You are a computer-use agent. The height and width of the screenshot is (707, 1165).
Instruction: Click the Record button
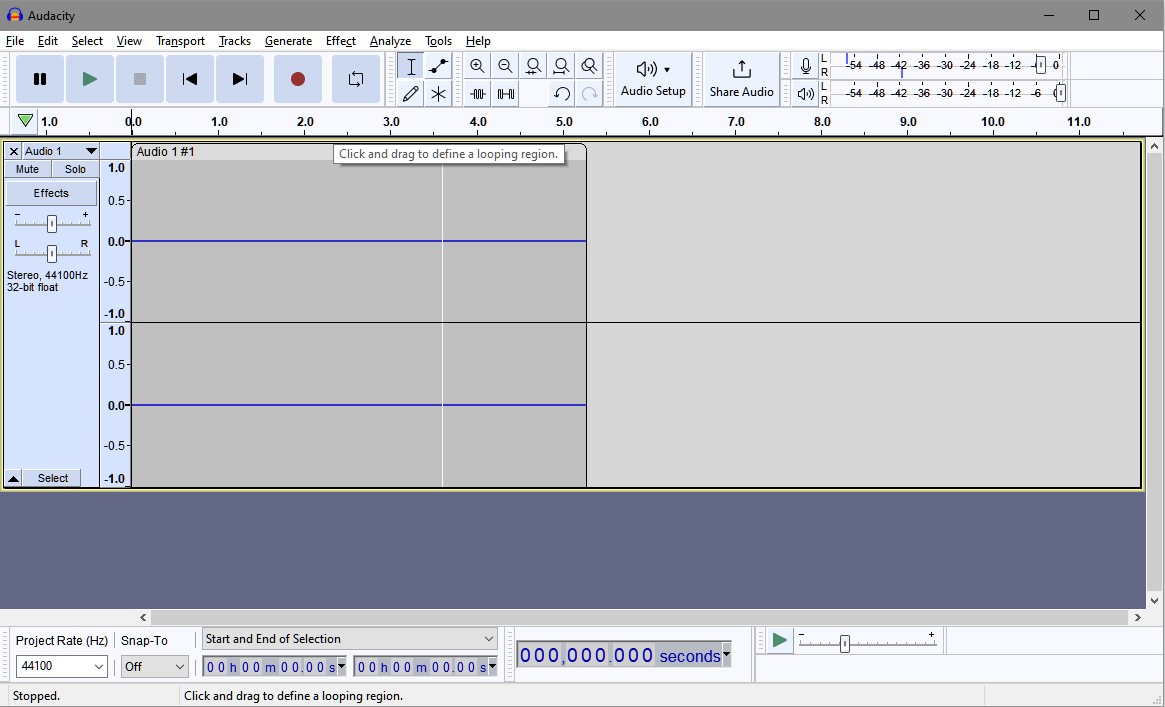(x=297, y=79)
